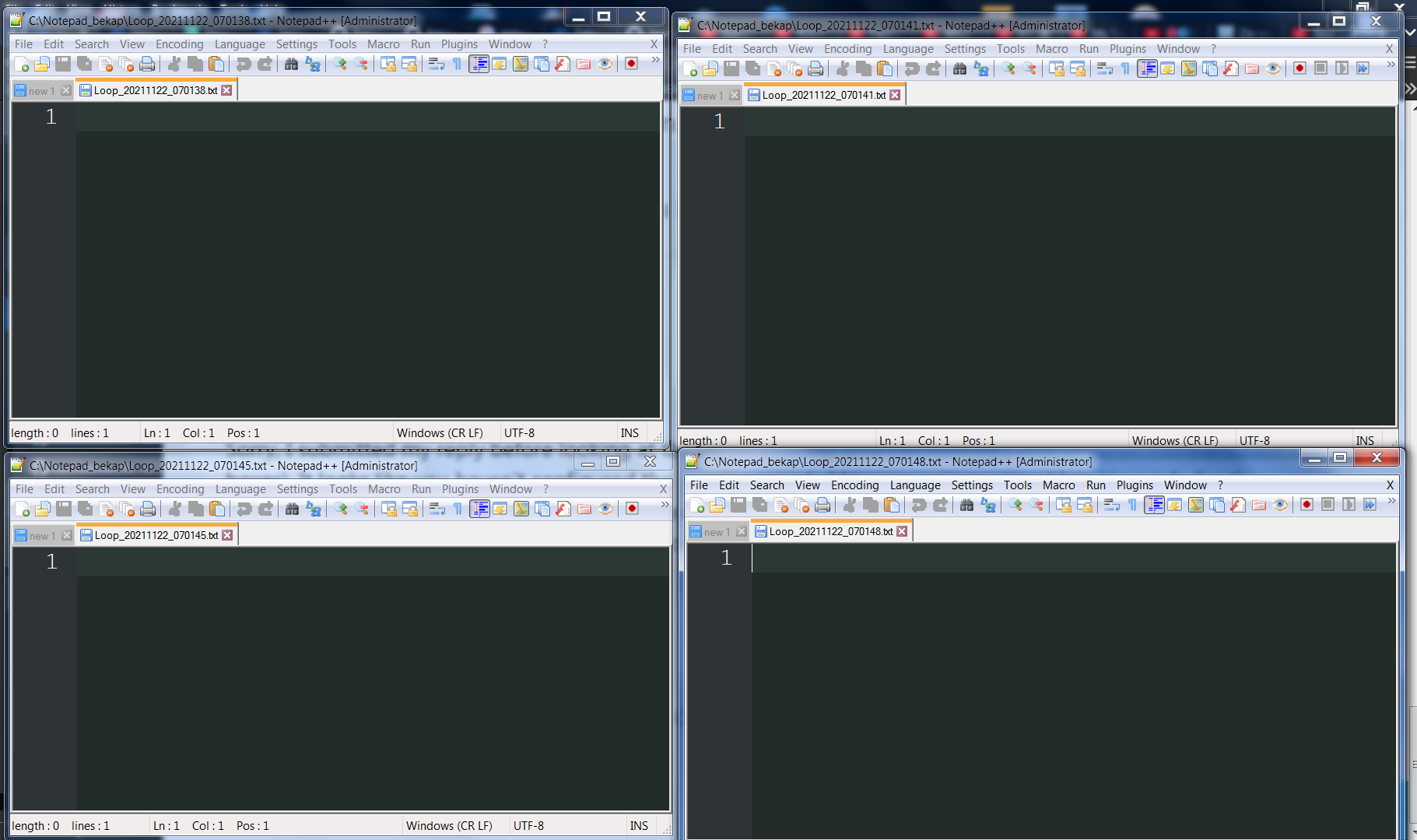Viewport: 1417px width, 840px height.
Task: Open Macro menu in the 070148 window
Action: 1058,485
